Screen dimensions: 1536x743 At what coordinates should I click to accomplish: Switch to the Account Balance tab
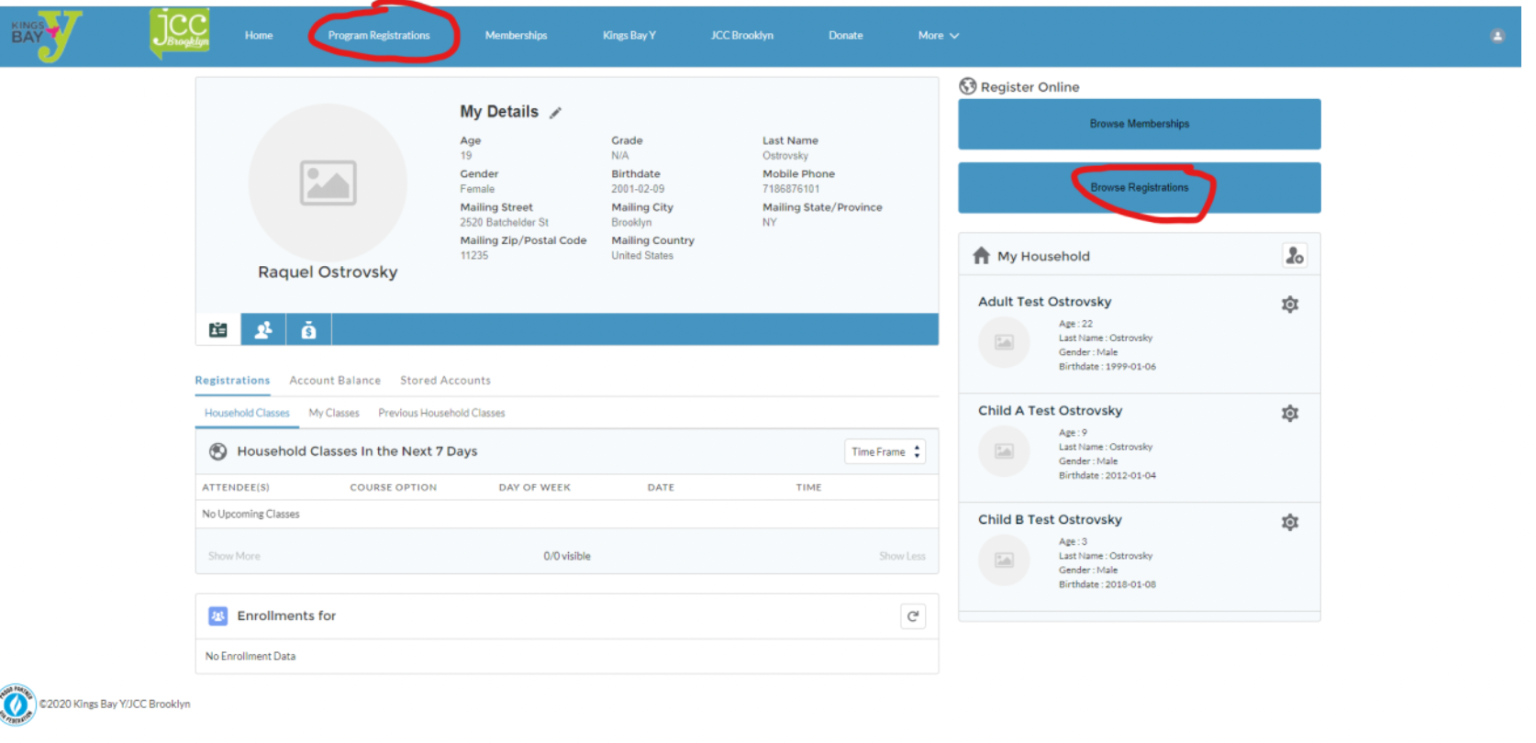(335, 381)
